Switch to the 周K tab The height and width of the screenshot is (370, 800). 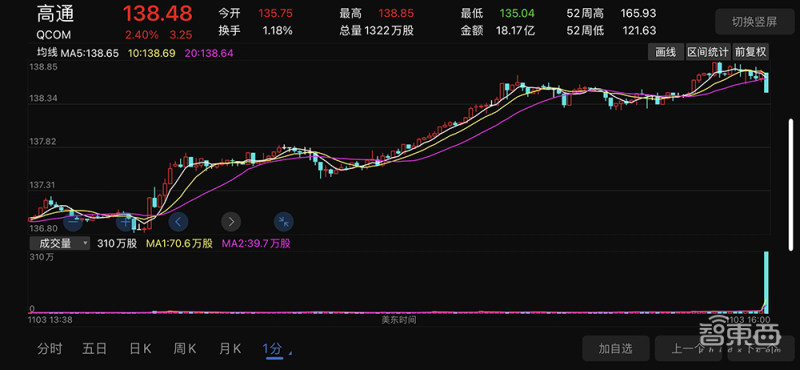pyautogui.click(x=185, y=349)
